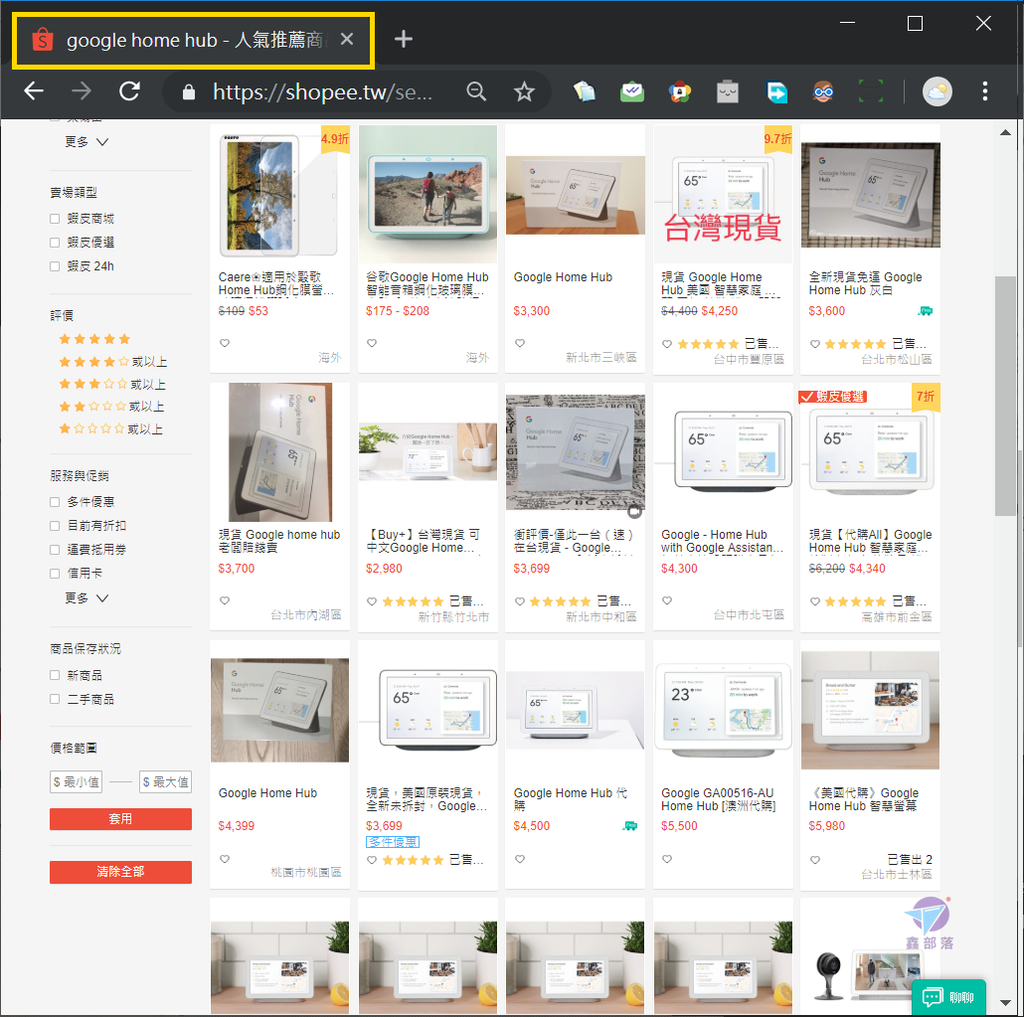Reload the Shopee search page
Image resolution: width=1024 pixels, height=1017 pixels.
[x=129, y=91]
